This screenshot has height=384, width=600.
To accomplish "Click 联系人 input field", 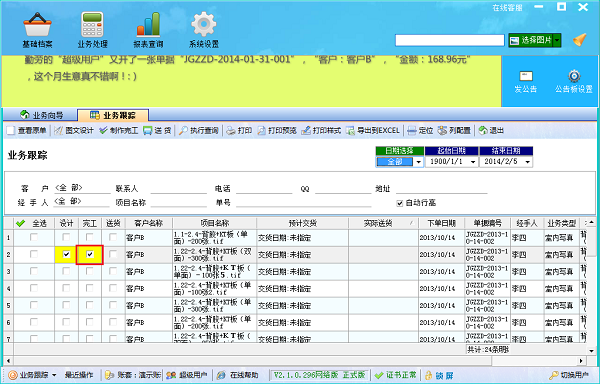I will (x=179, y=189).
